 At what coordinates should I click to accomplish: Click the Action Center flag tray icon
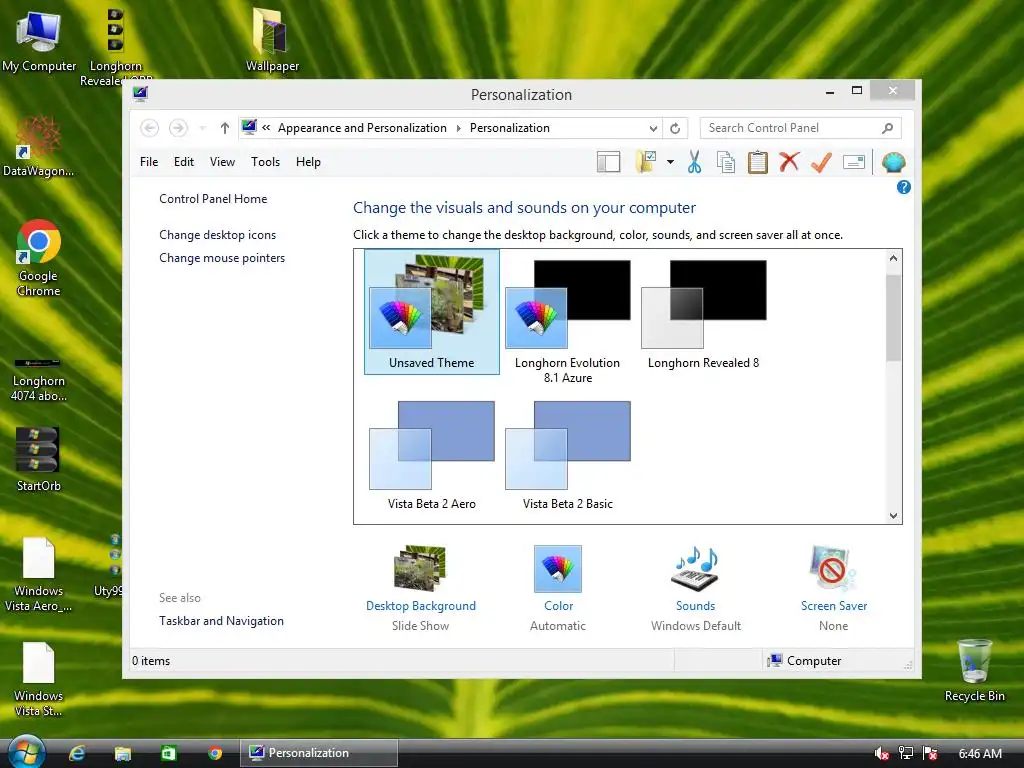(930, 754)
